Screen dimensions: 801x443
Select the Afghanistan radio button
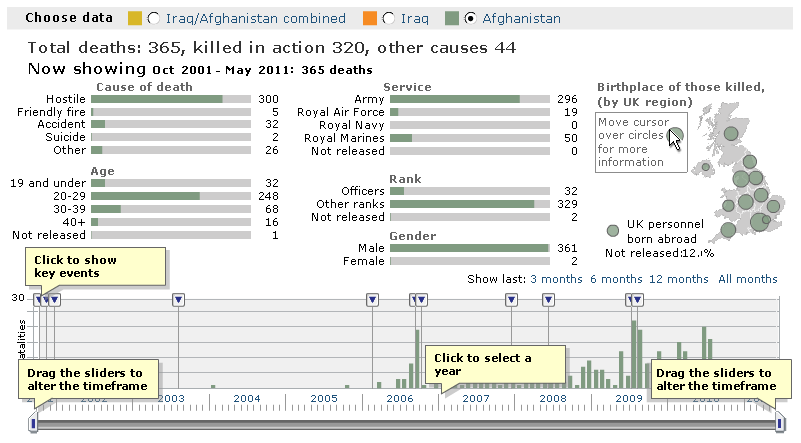(470, 18)
